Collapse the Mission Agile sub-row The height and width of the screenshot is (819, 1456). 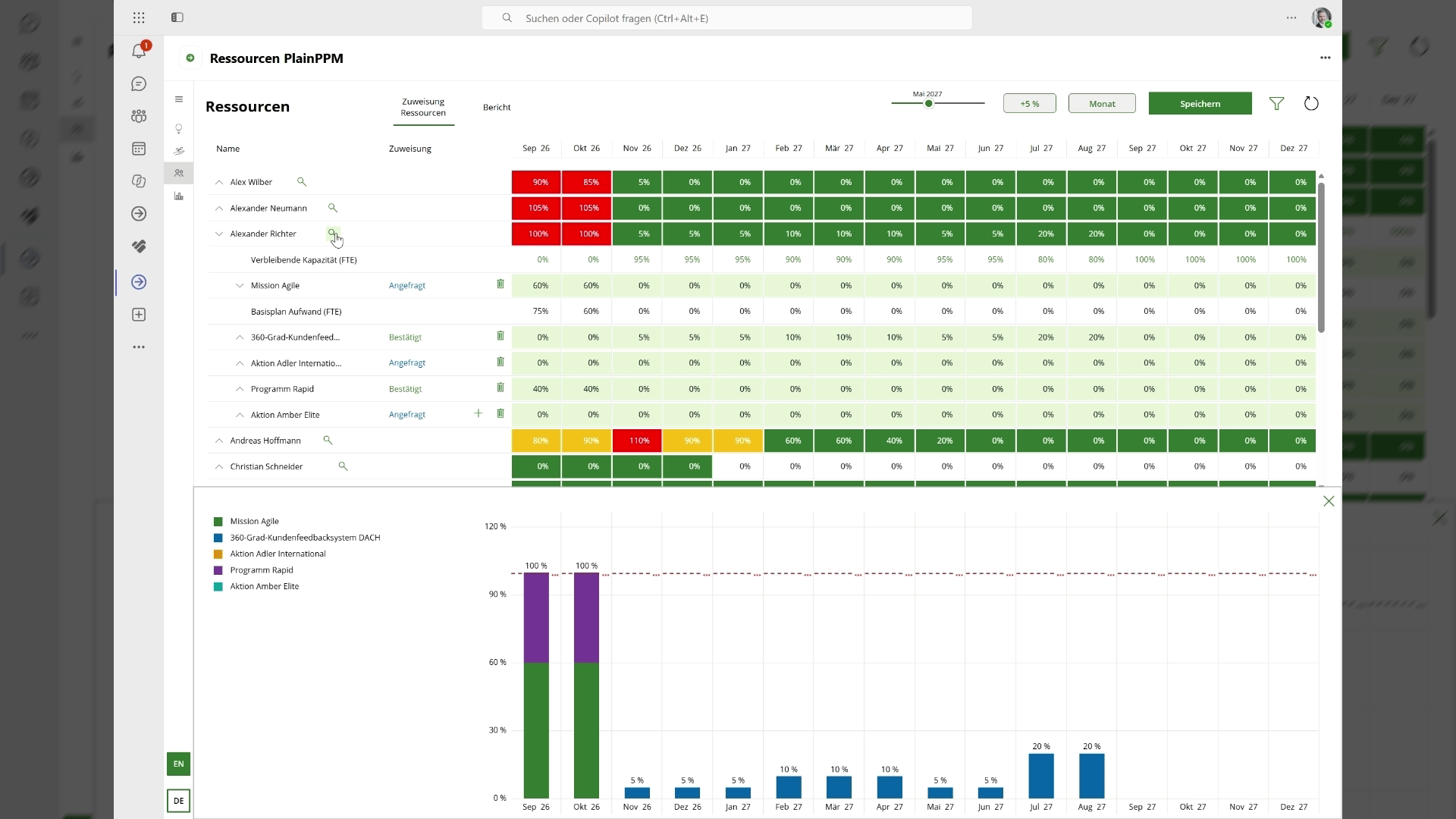tap(240, 285)
